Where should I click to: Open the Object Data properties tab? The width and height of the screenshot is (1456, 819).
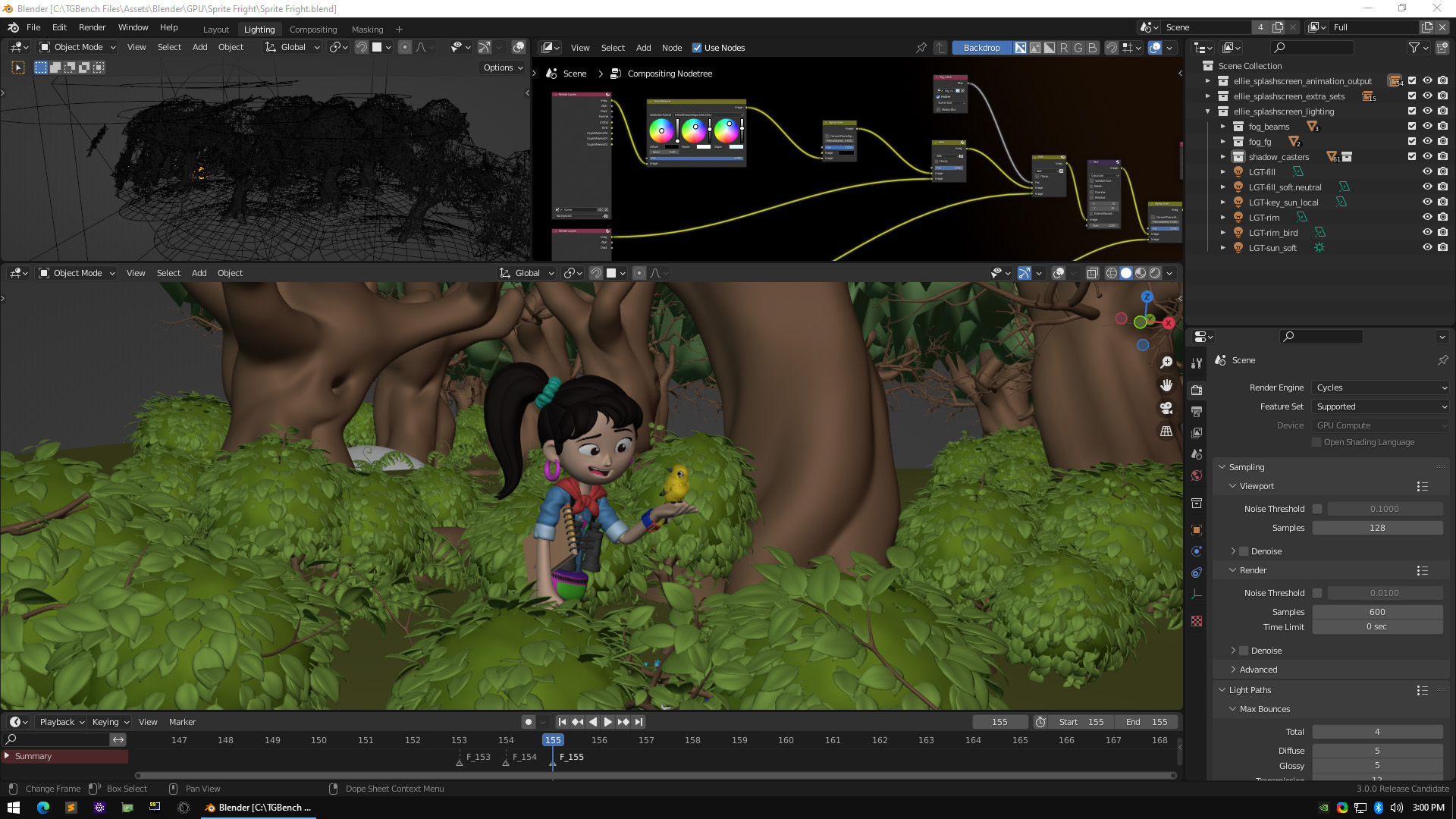point(1197,594)
